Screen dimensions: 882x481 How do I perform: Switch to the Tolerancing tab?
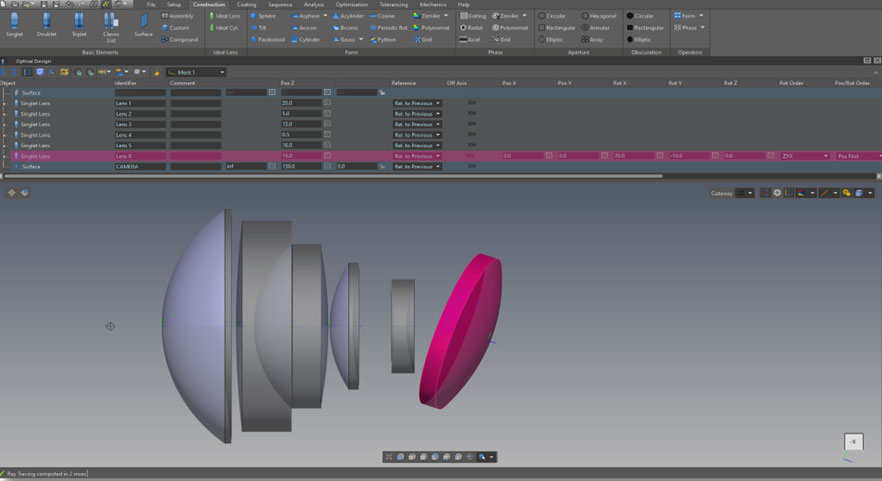[393, 5]
